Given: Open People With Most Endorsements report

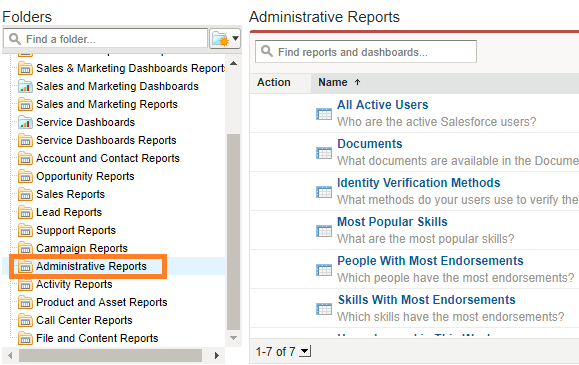Looking at the screenshot, I should click(430, 261).
